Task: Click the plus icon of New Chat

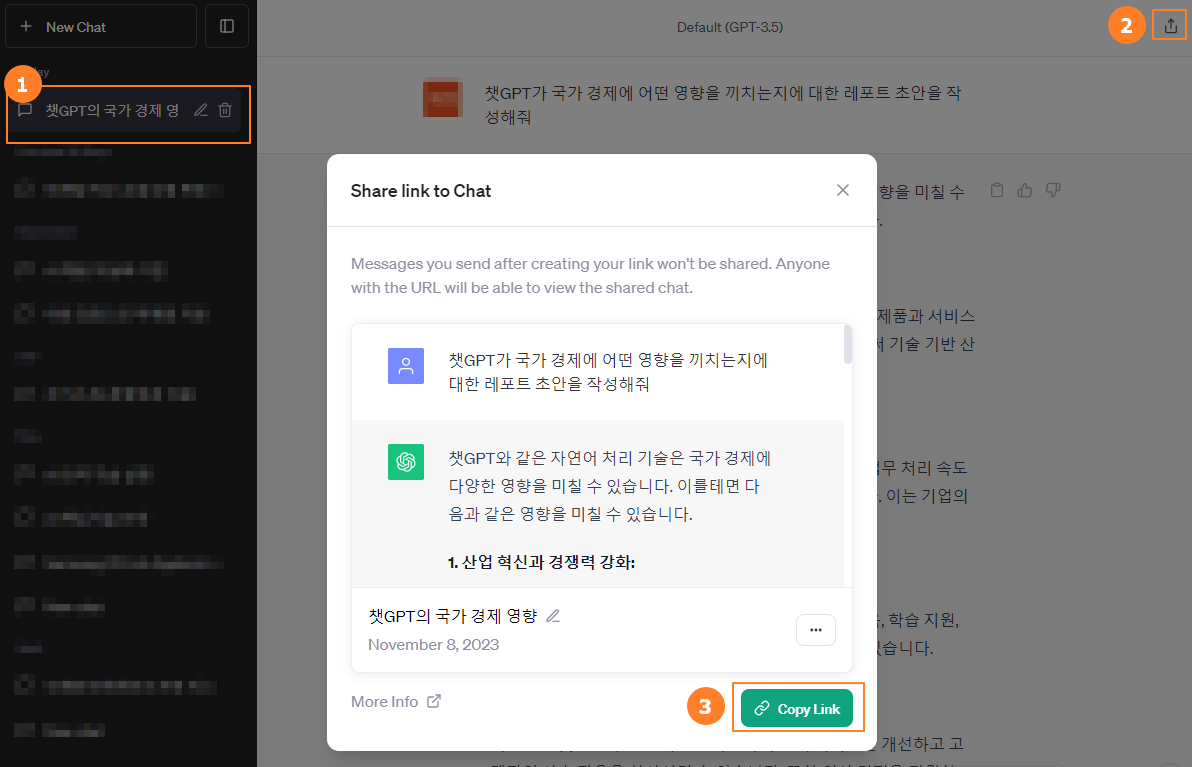Action: pos(26,27)
